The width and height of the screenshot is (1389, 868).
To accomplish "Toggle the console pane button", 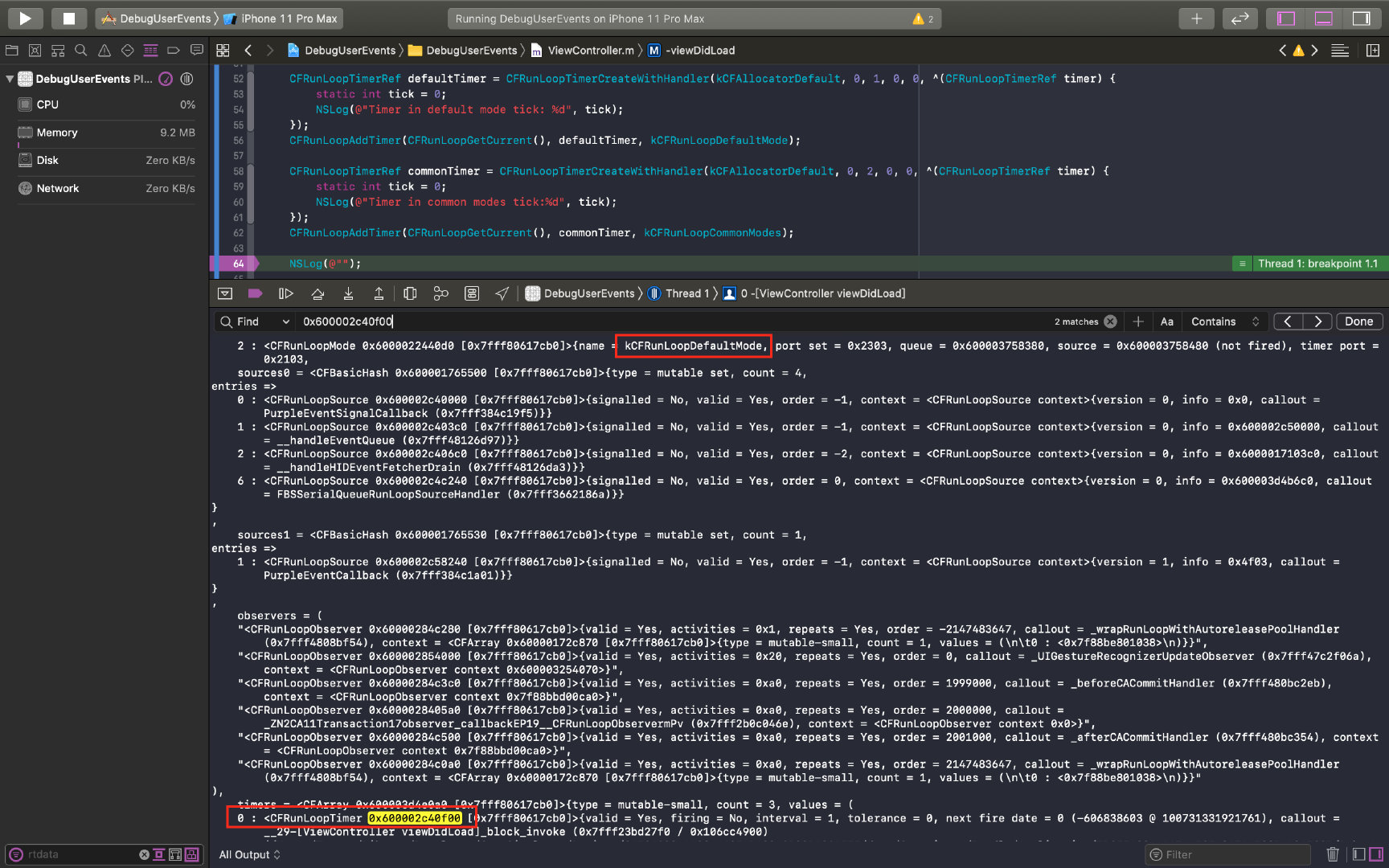I will (1376, 854).
